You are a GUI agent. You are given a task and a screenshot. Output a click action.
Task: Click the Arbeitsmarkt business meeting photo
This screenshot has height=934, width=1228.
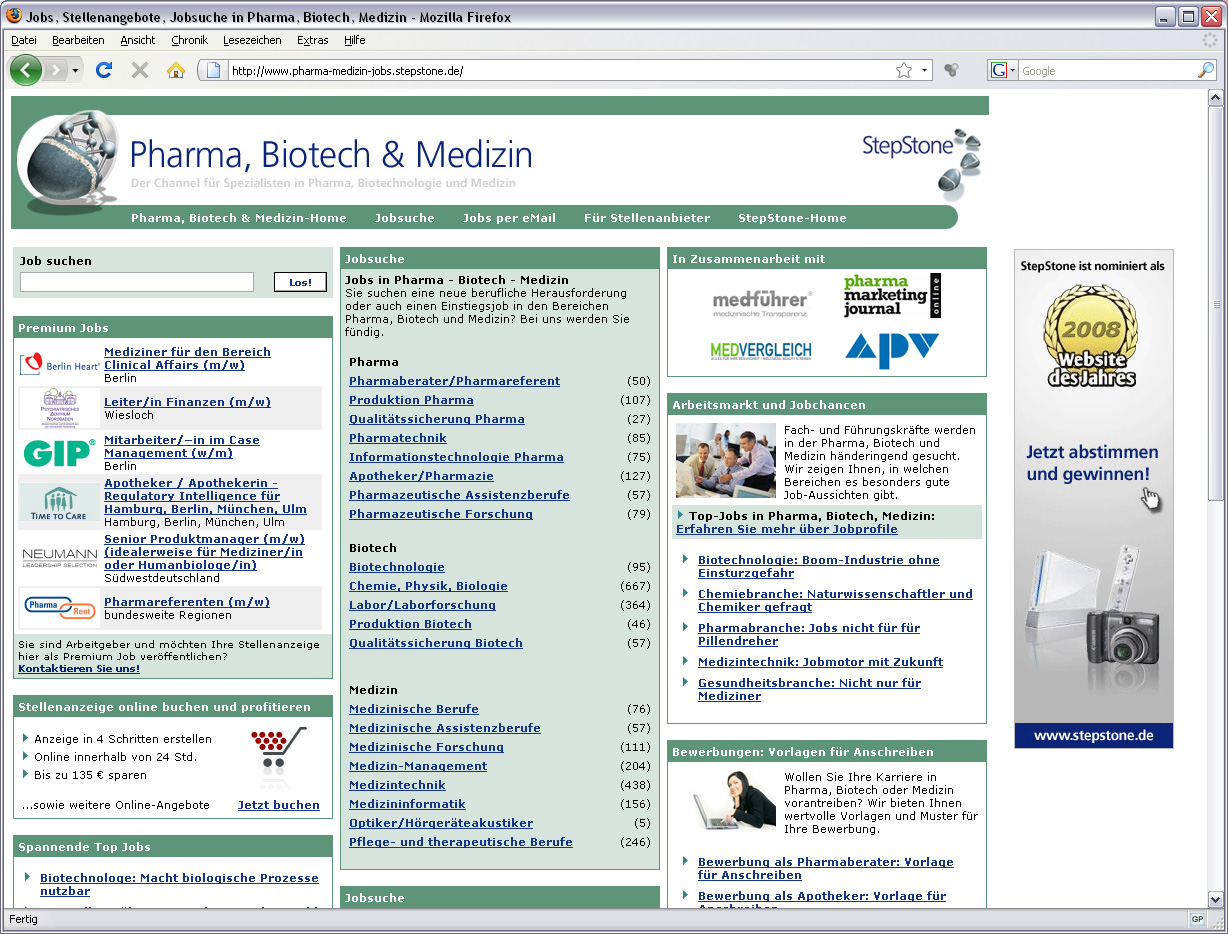726,460
